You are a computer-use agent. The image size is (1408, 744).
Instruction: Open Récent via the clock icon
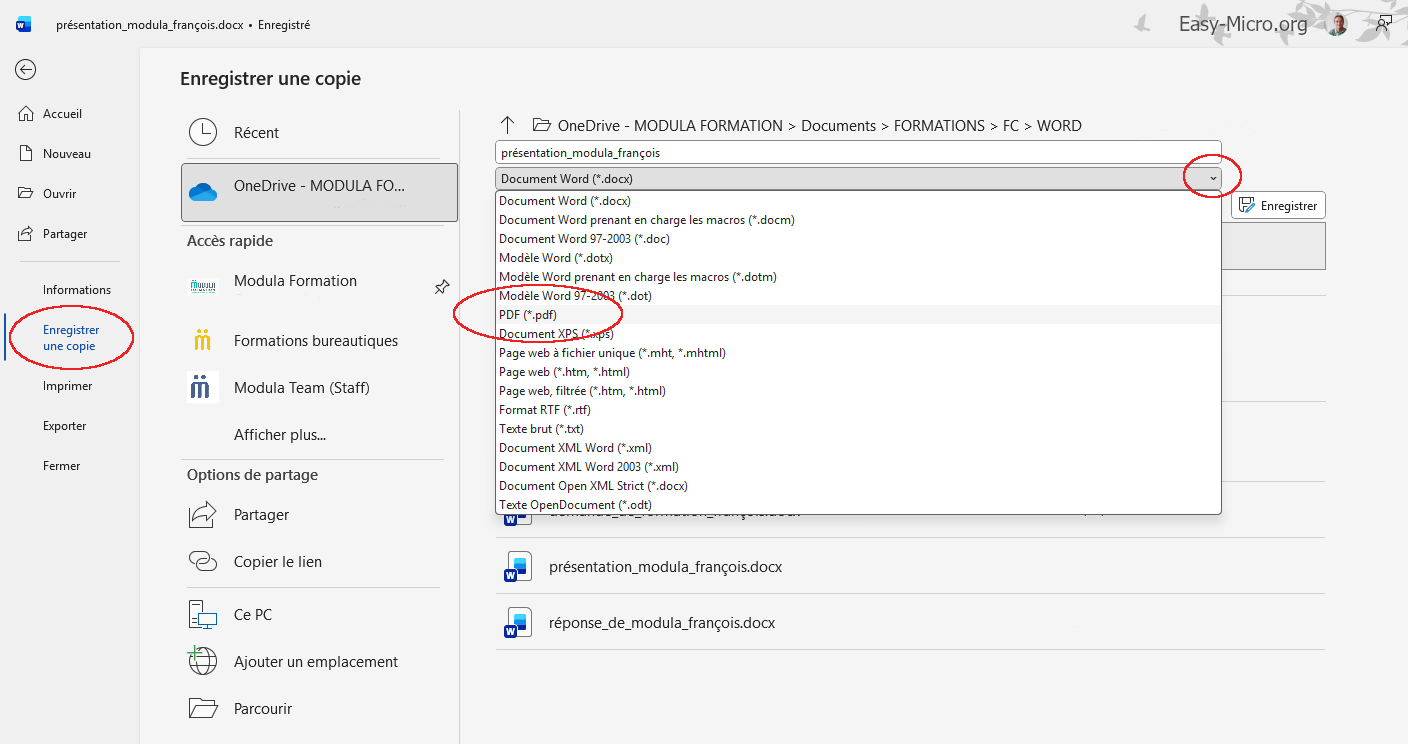click(x=203, y=133)
